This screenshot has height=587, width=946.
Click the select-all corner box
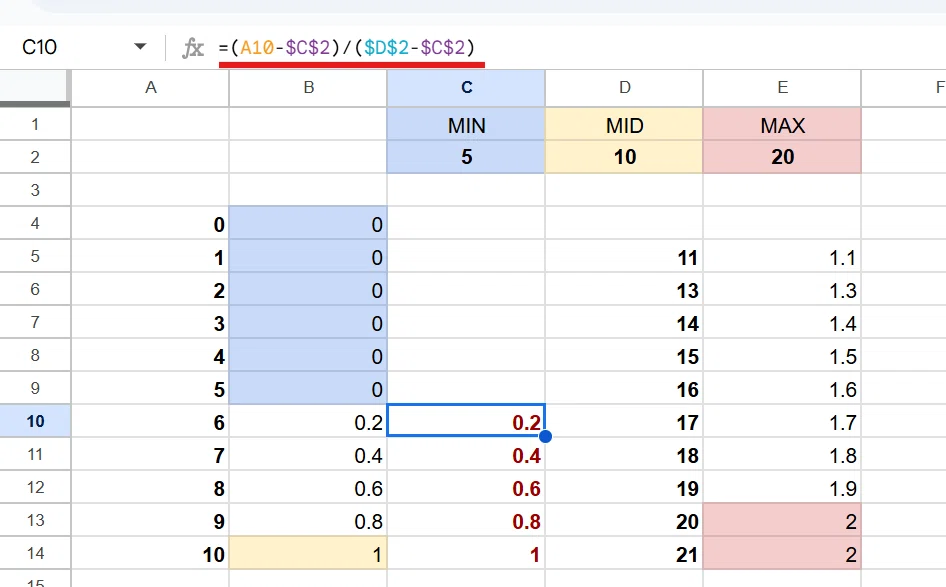pyautogui.click(x=35, y=88)
